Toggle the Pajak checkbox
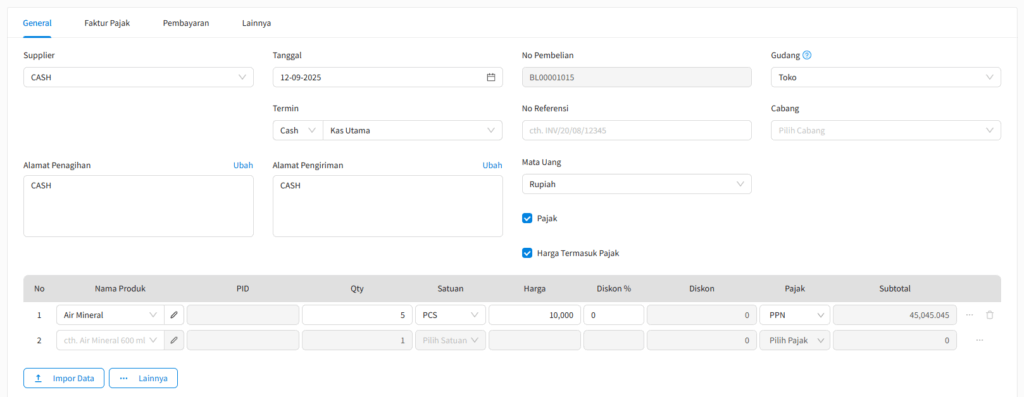Screen dimensions: 1024x397 coord(528,219)
